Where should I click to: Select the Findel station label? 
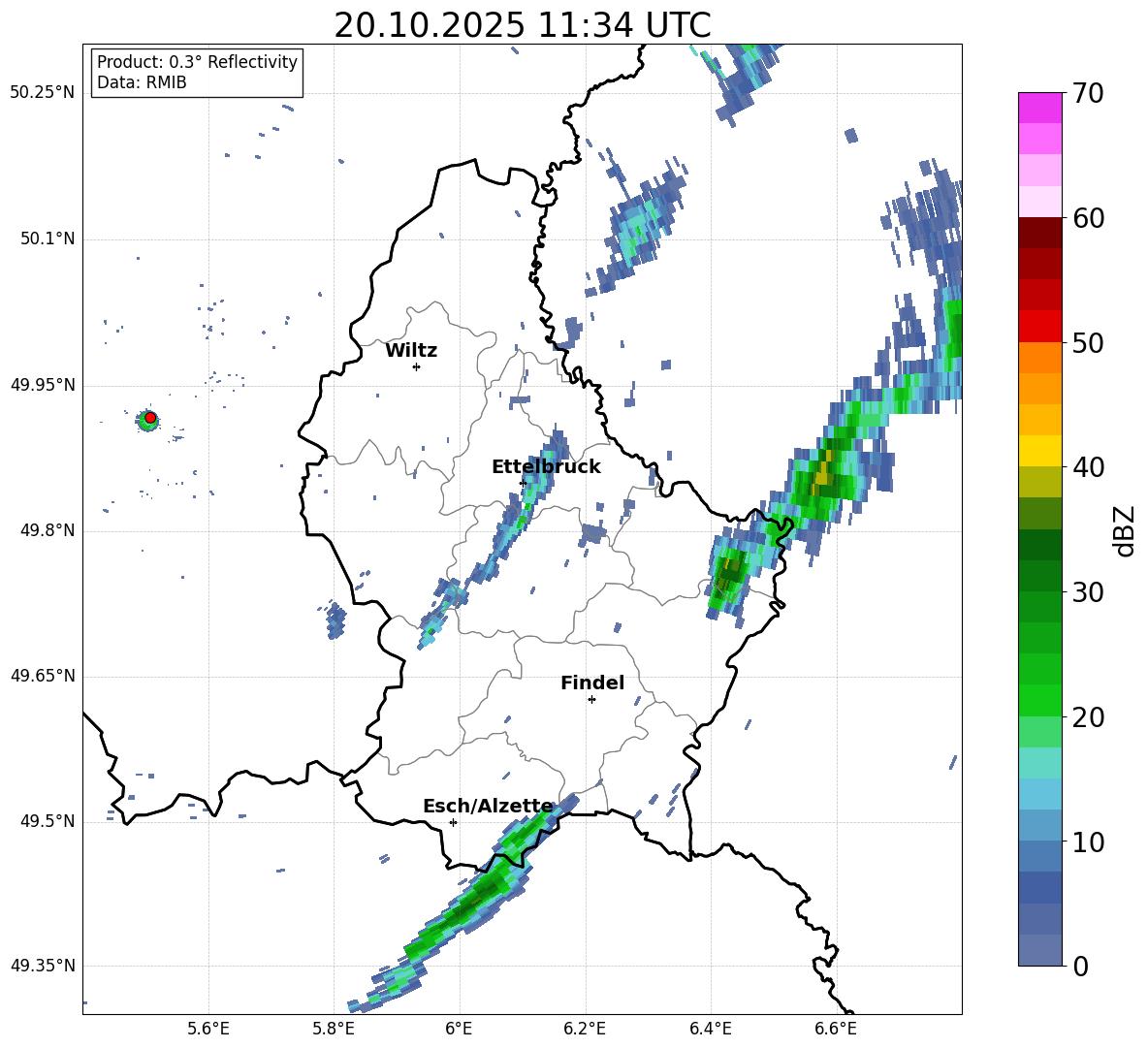pyautogui.click(x=592, y=683)
